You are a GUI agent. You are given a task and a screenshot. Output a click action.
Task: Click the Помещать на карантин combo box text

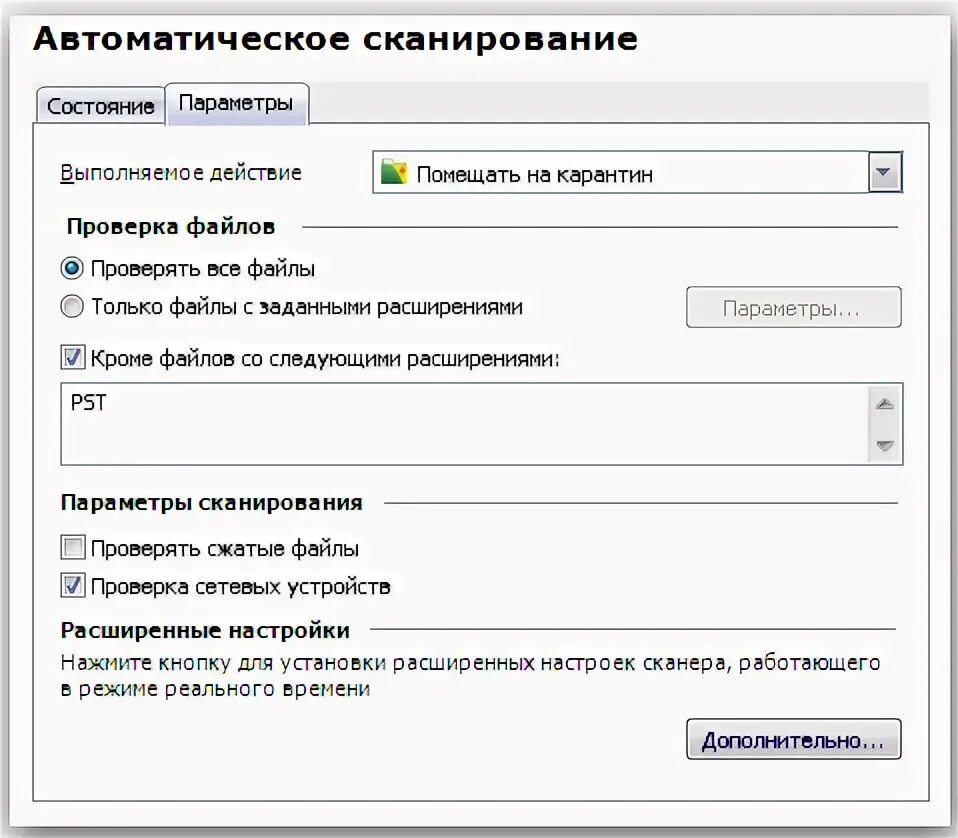pos(535,175)
